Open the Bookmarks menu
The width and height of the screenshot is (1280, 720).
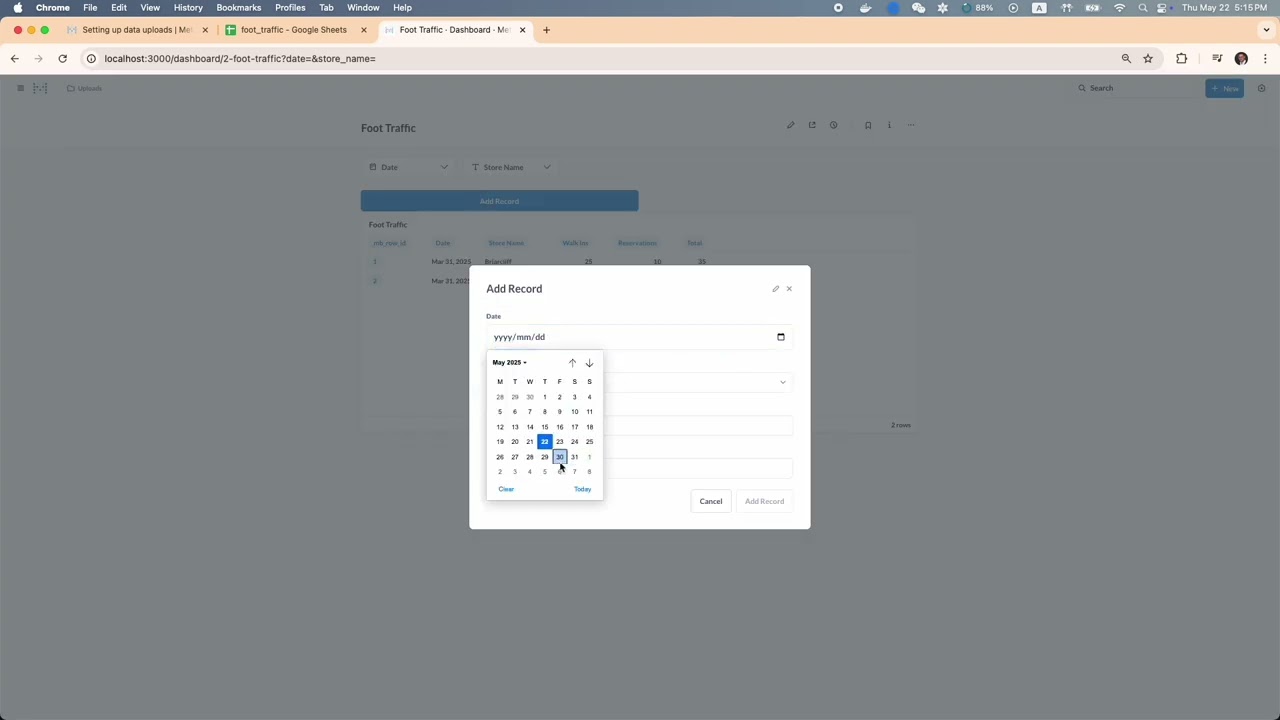(239, 8)
